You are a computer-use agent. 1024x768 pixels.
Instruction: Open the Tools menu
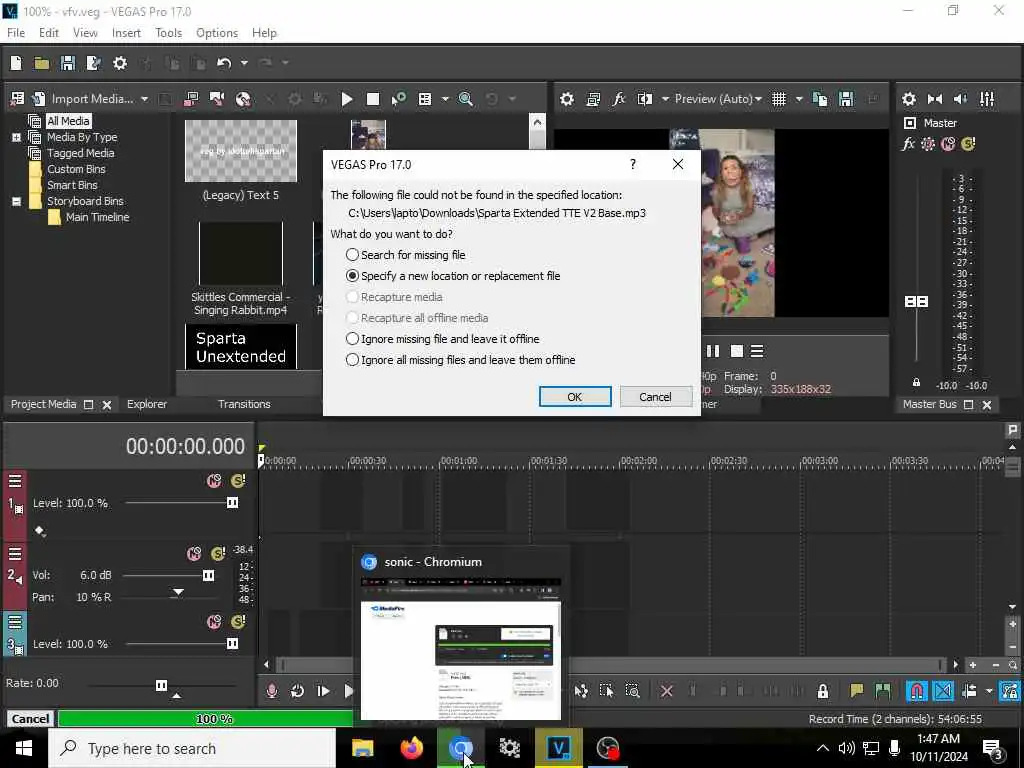click(168, 33)
